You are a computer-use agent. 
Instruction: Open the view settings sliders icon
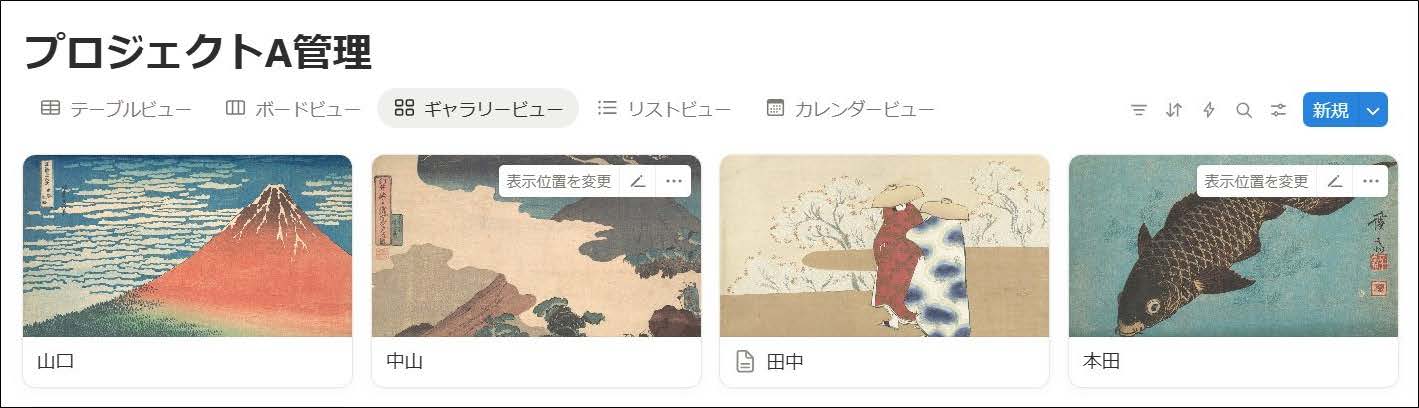[1278, 110]
